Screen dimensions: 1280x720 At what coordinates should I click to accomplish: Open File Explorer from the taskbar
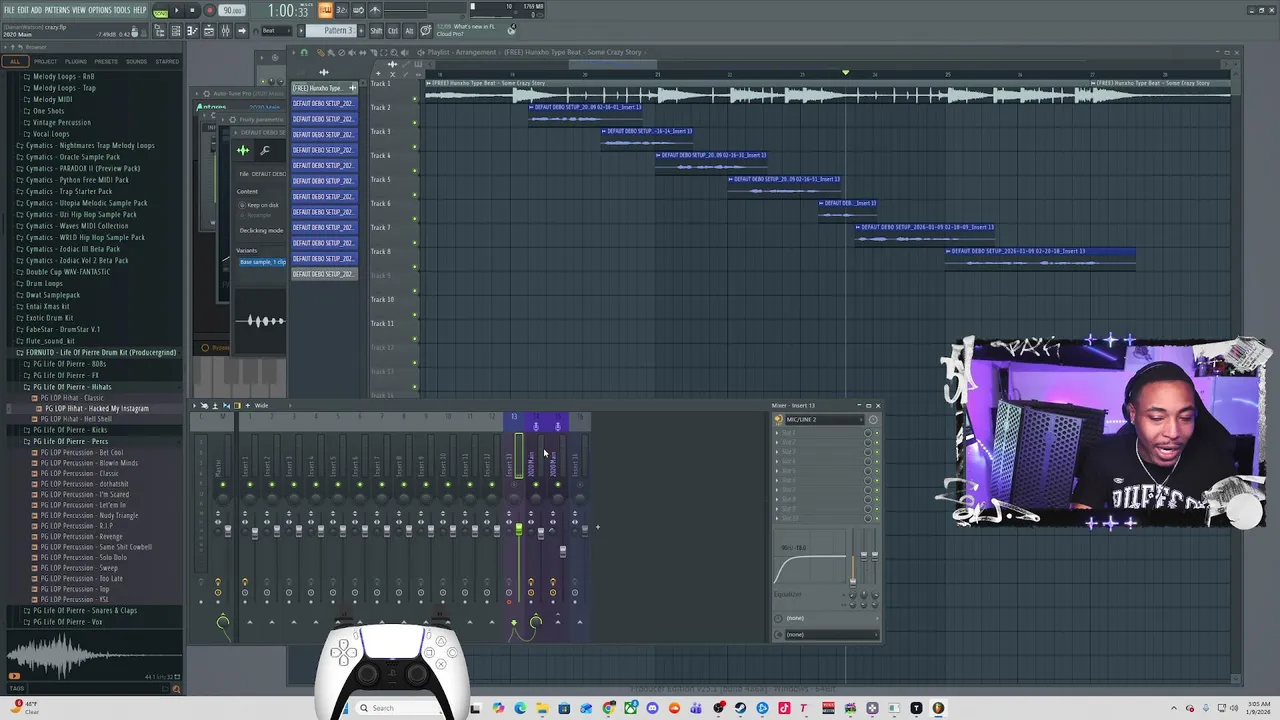[x=542, y=708]
